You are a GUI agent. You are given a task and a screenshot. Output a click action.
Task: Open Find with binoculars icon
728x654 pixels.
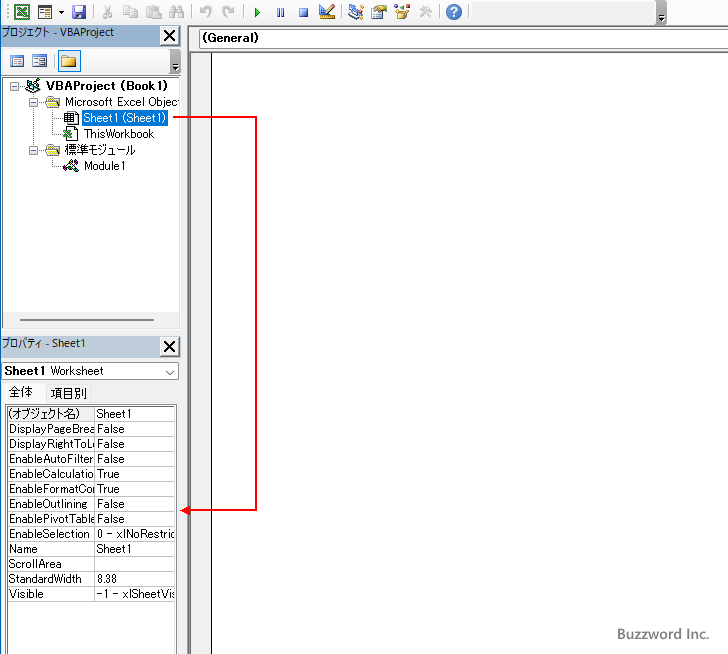coord(176,12)
